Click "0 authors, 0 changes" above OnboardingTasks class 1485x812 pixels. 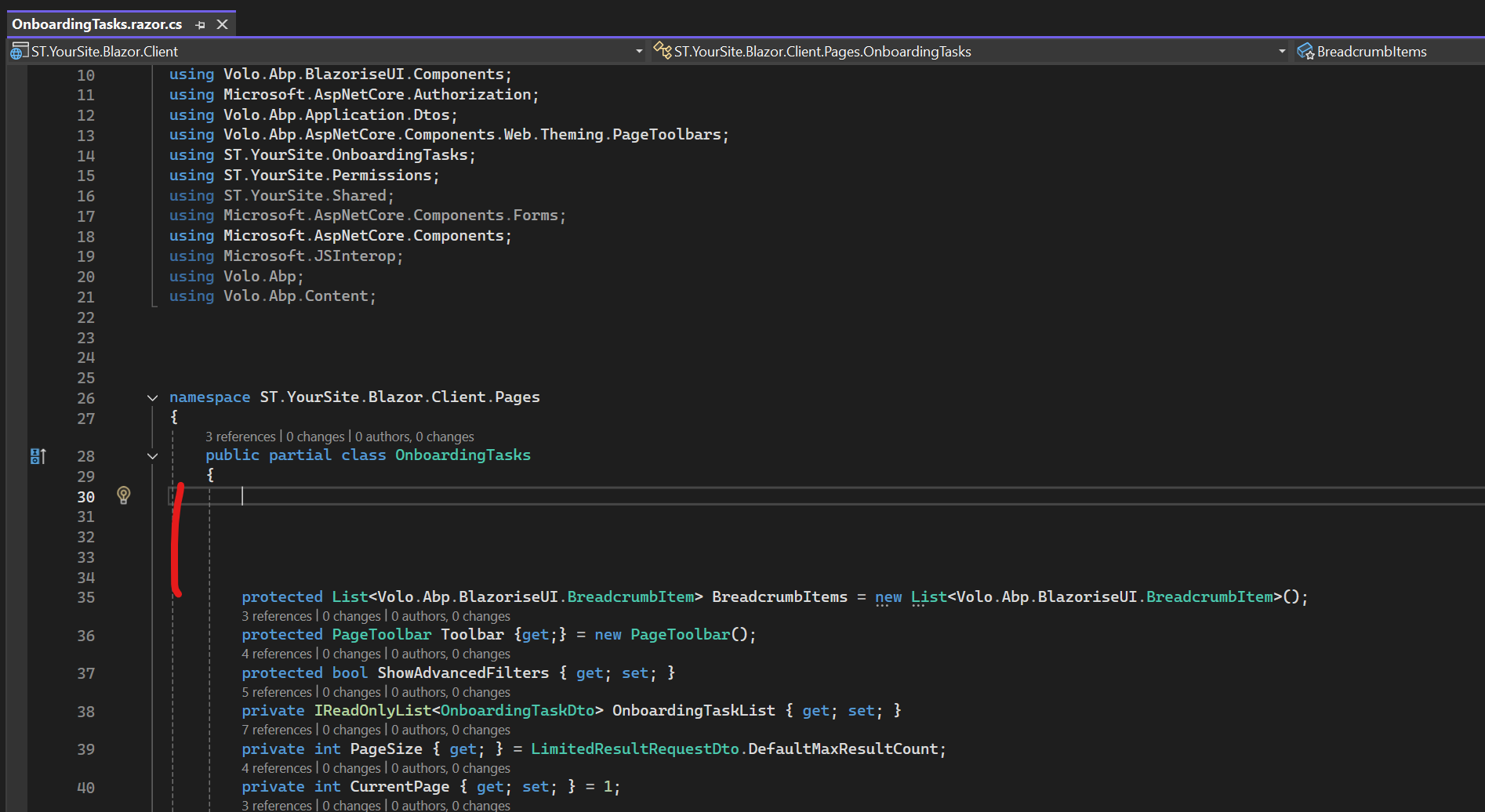[414, 437]
